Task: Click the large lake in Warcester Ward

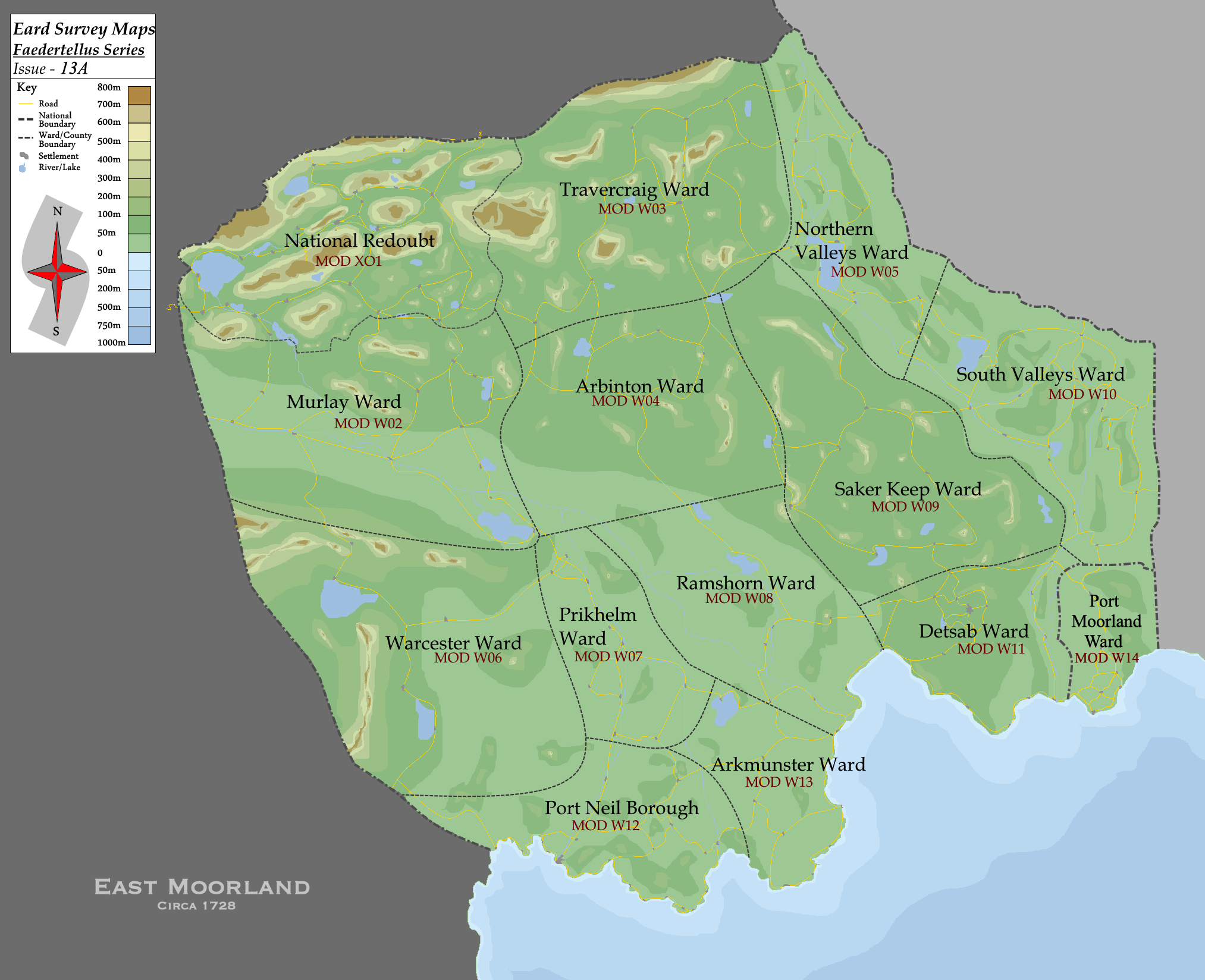Action: click(x=342, y=598)
